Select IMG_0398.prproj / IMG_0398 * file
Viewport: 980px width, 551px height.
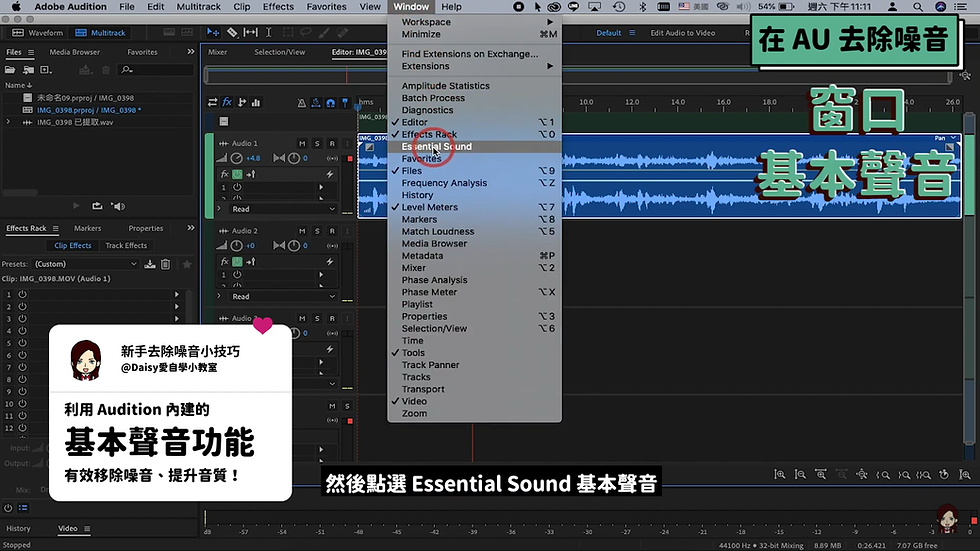(x=89, y=110)
